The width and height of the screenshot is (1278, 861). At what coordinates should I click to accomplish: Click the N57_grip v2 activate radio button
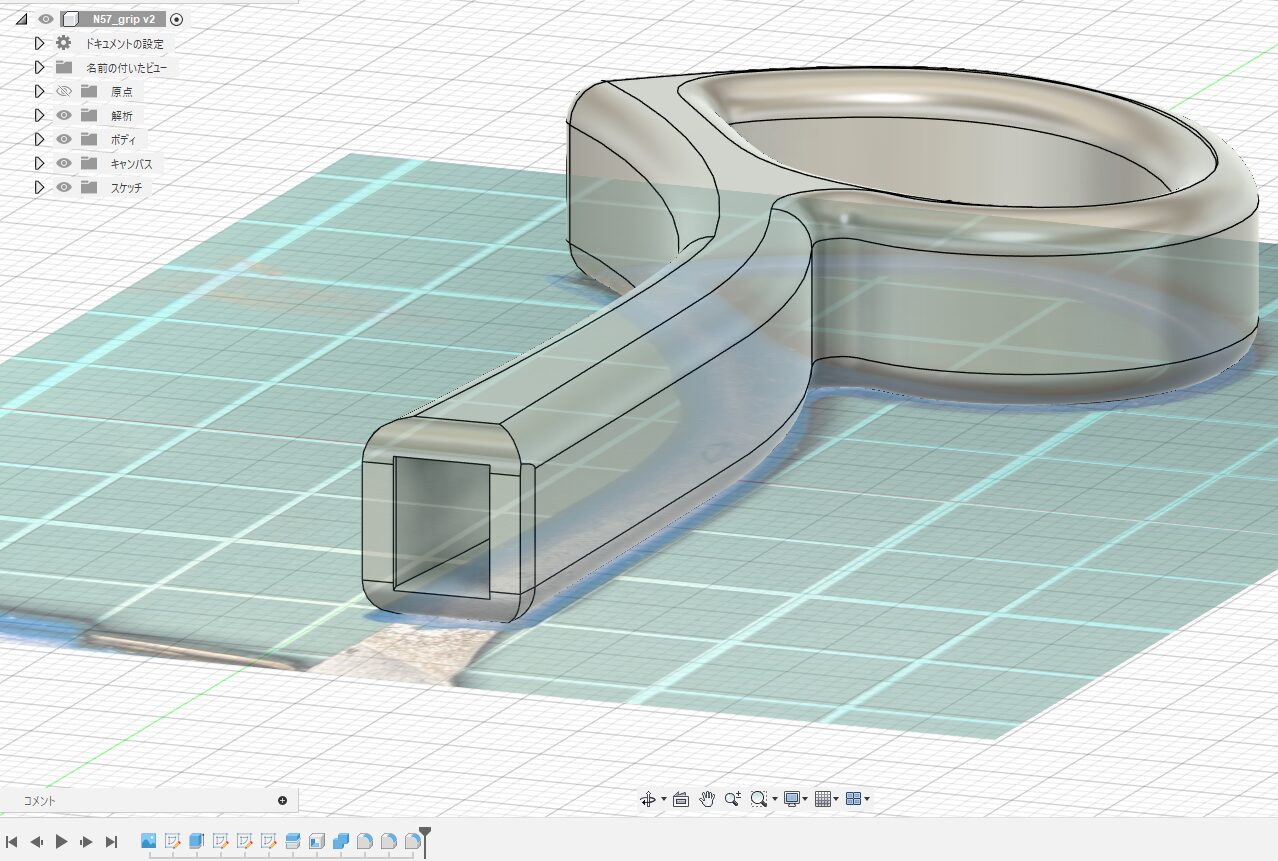[x=177, y=19]
